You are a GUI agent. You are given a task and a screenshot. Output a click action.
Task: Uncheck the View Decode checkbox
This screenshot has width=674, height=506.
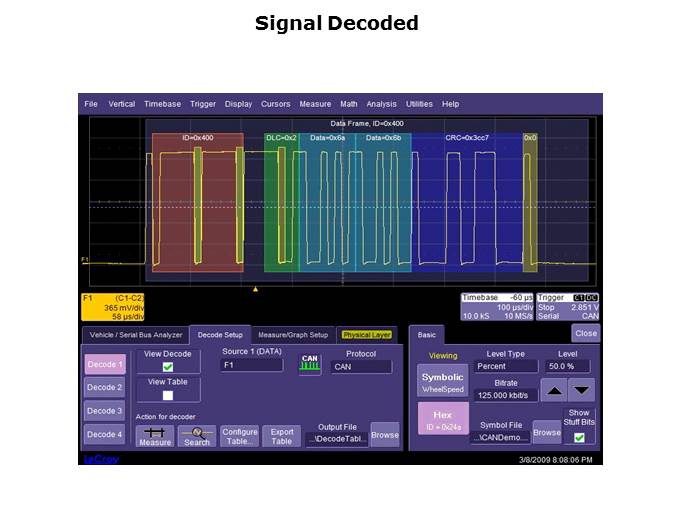[167, 367]
